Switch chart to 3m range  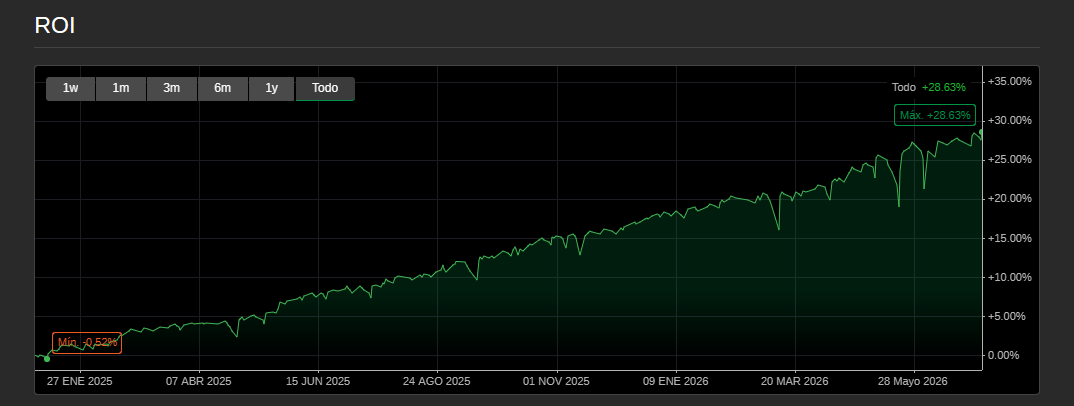(172, 88)
